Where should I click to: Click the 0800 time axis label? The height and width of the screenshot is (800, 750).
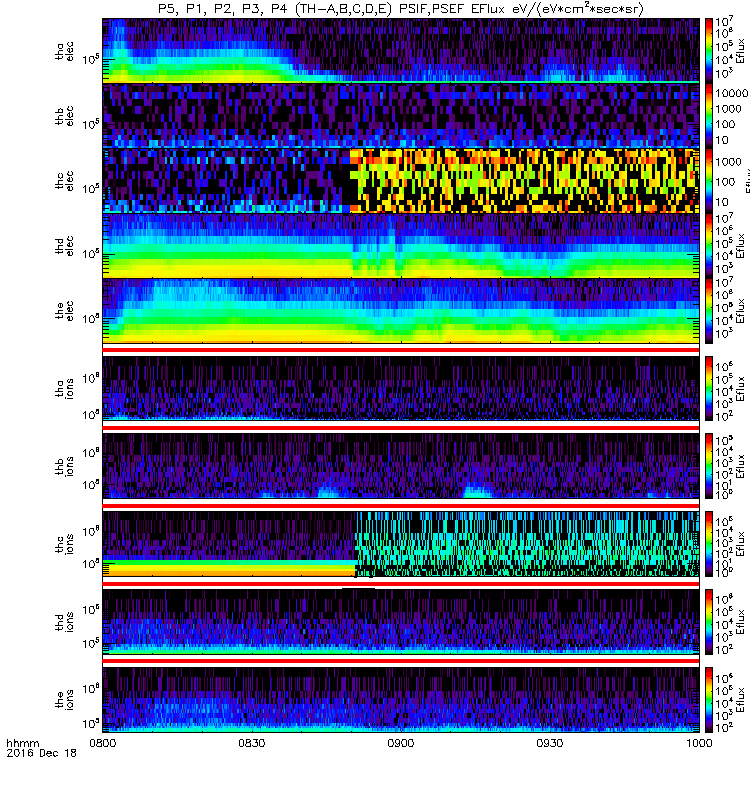(x=103, y=743)
